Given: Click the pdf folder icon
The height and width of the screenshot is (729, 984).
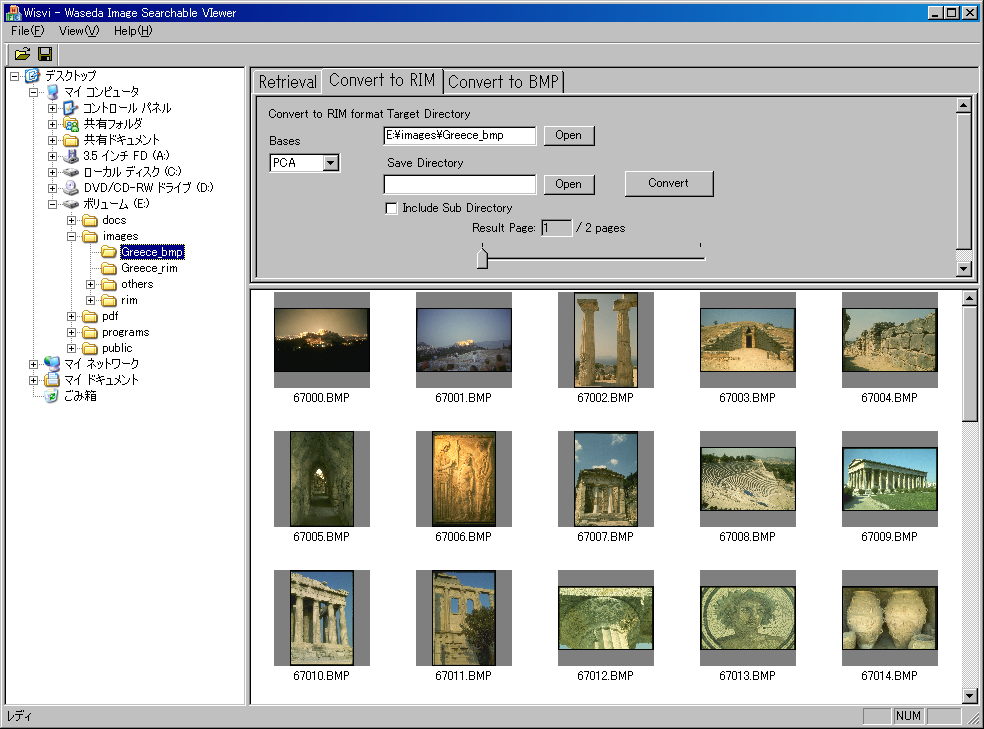Looking at the screenshot, I should click(x=90, y=316).
